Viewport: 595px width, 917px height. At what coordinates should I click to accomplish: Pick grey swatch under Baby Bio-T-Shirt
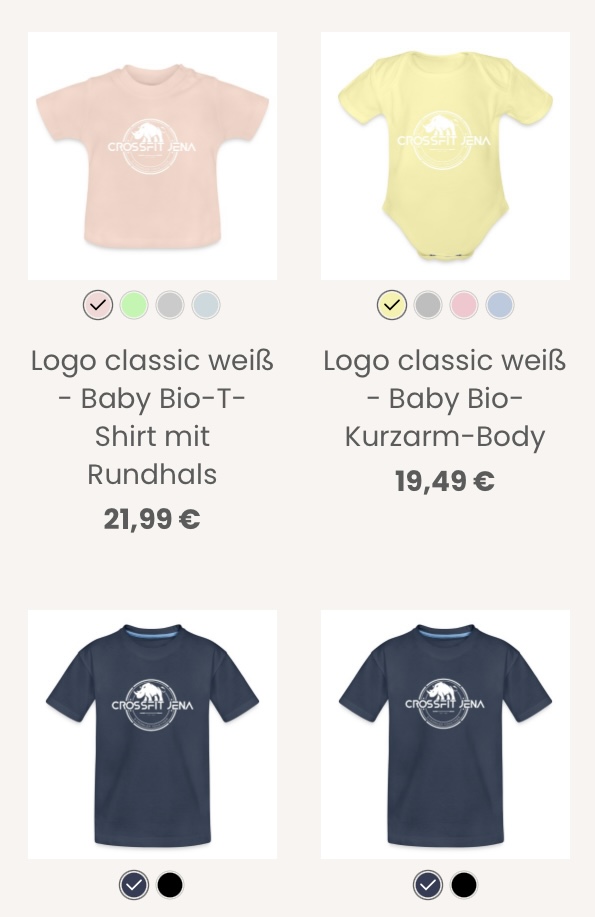pyautogui.click(x=170, y=305)
